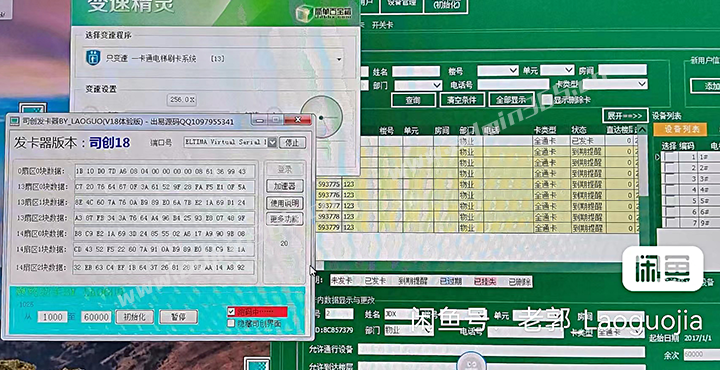Open 使用说明 usage instructions button
The height and width of the screenshot is (370, 720).
[285, 203]
